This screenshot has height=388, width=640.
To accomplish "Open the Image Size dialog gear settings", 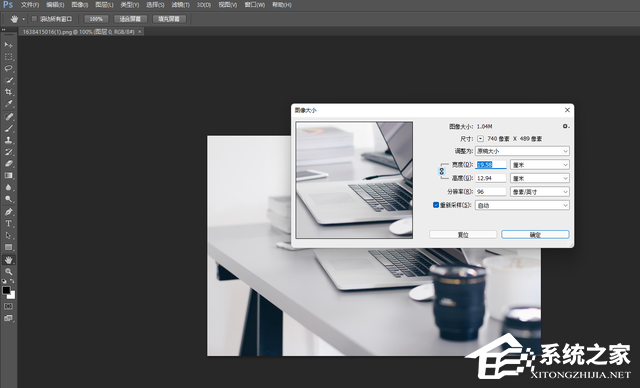I will 565,126.
